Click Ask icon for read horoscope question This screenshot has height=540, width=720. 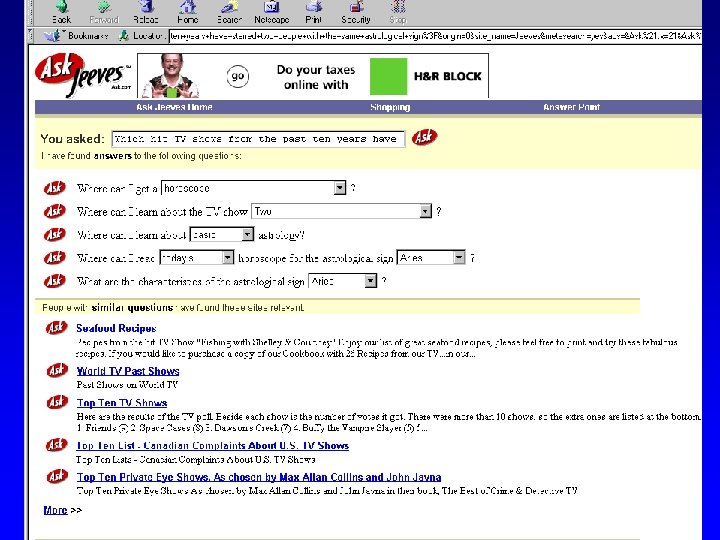55,258
